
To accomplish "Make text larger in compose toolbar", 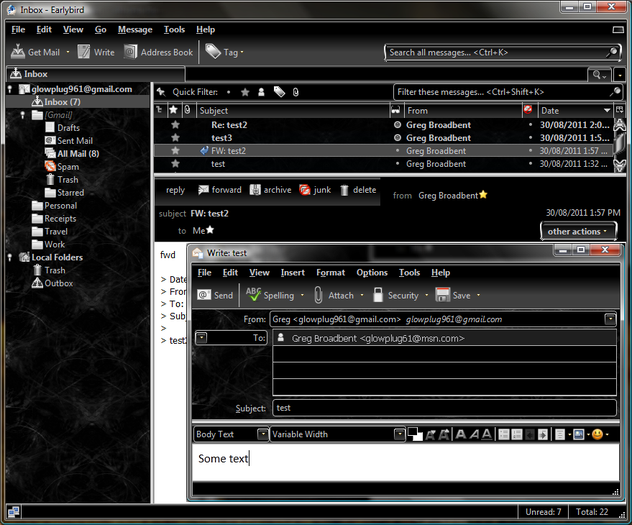I will tap(444, 434).
